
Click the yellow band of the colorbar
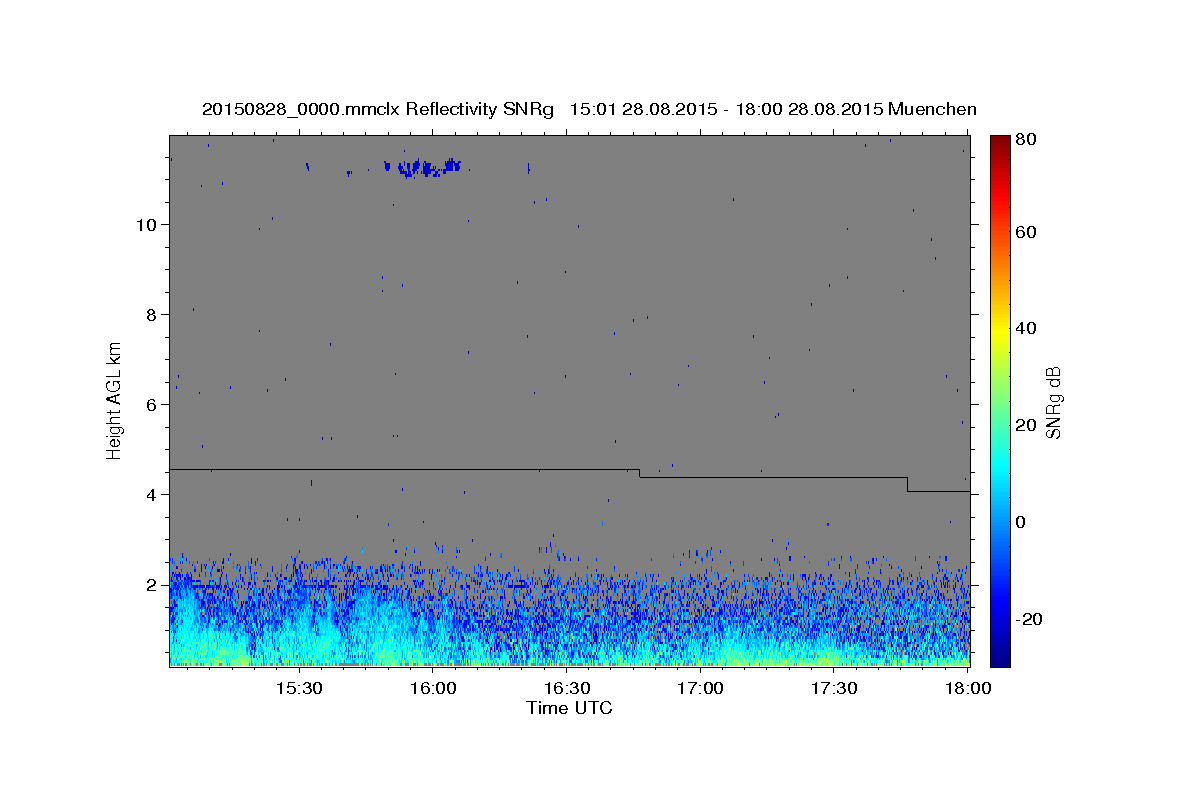pyautogui.click(x=1000, y=328)
